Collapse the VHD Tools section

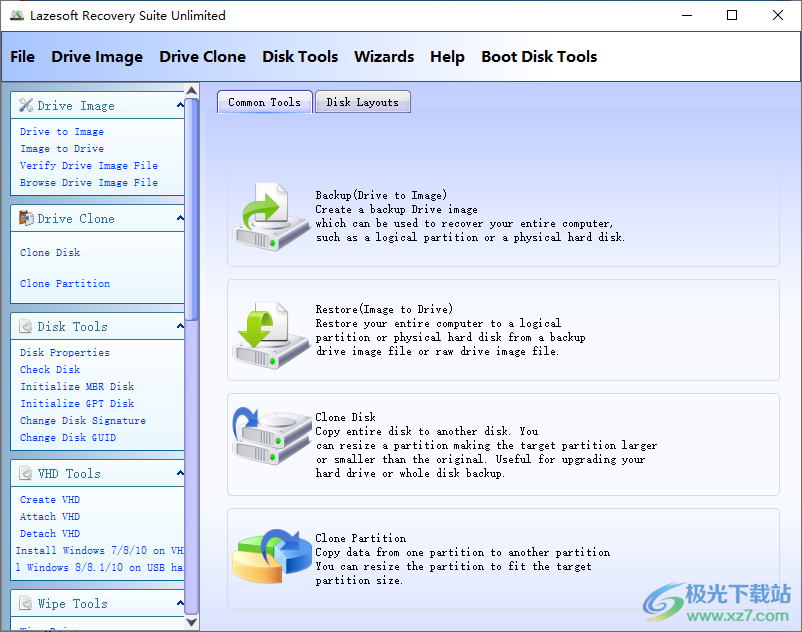[178, 472]
